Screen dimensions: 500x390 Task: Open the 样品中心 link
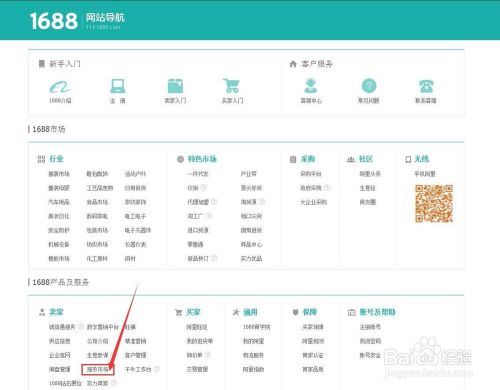point(251,244)
